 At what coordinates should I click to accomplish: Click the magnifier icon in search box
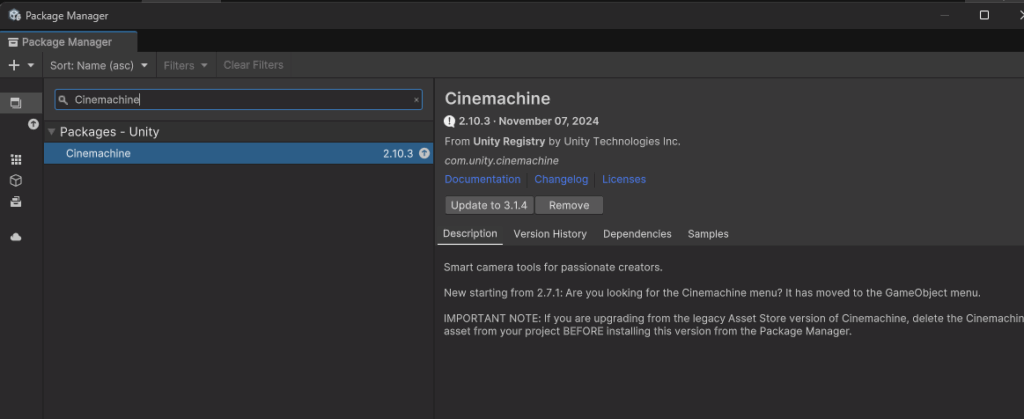63,100
